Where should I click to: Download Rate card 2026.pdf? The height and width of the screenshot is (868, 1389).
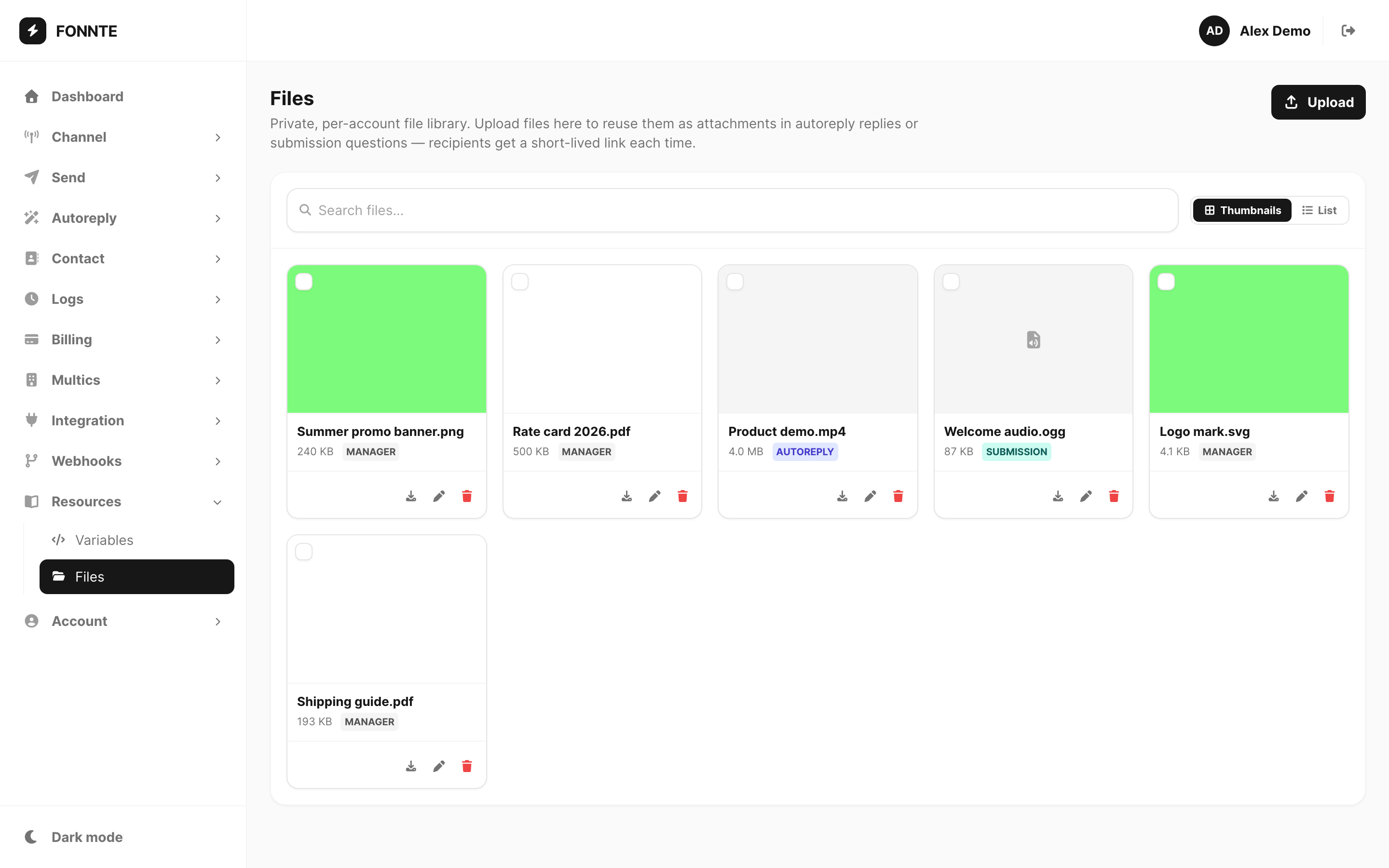click(627, 496)
